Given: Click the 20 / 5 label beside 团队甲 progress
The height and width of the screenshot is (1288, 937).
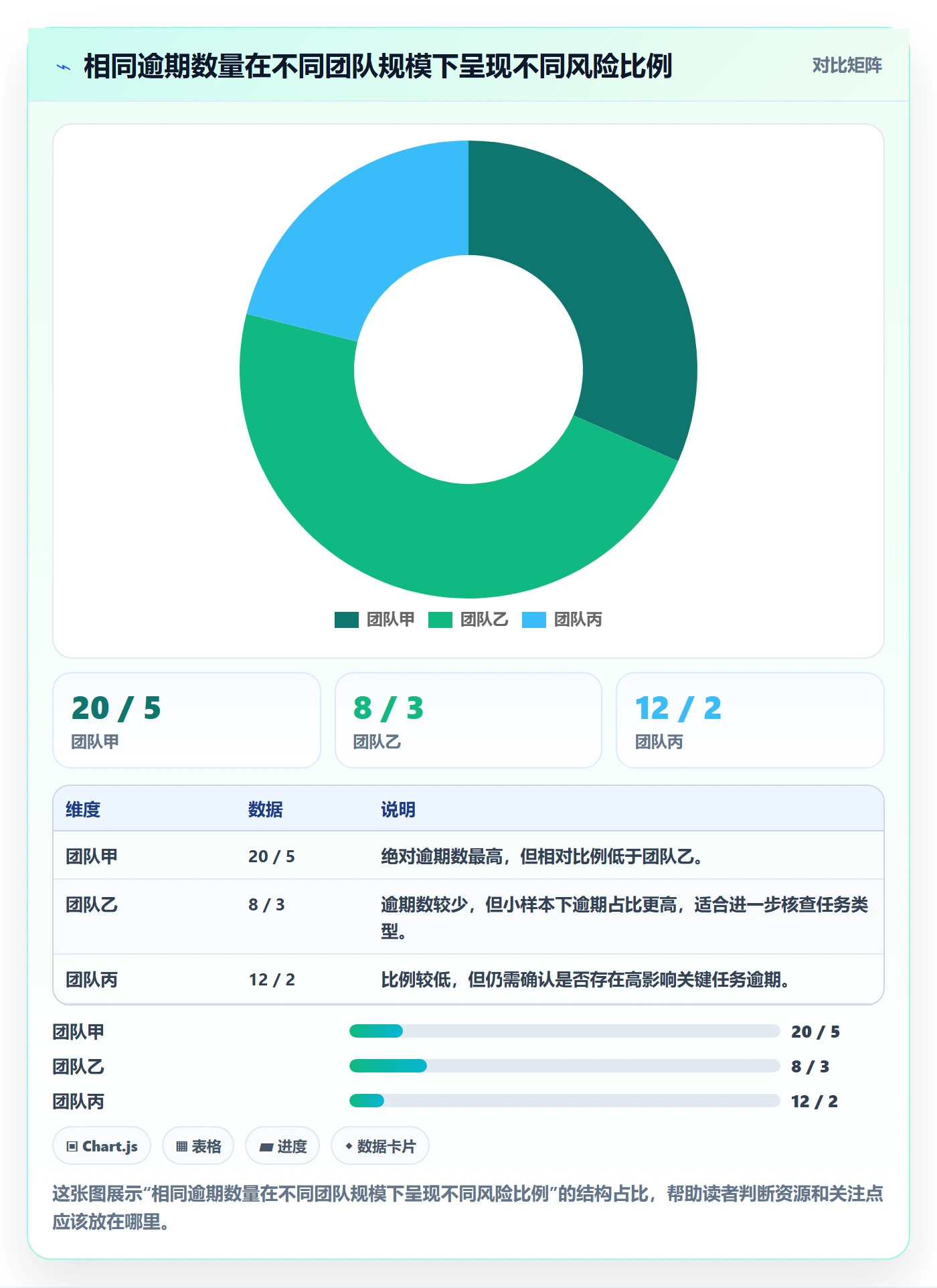Looking at the screenshot, I should coord(815,1032).
